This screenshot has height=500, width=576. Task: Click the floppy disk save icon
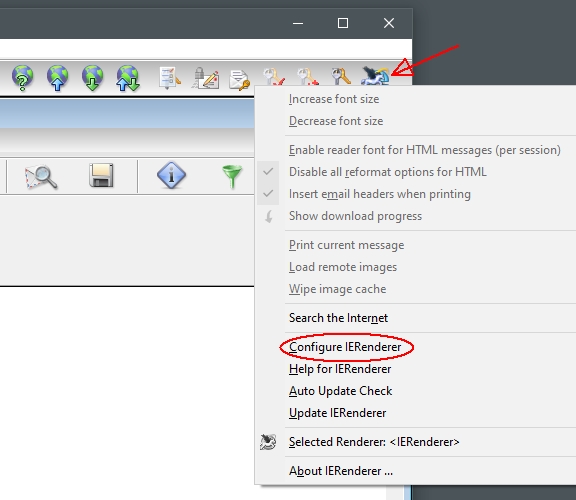coord(101,175)
